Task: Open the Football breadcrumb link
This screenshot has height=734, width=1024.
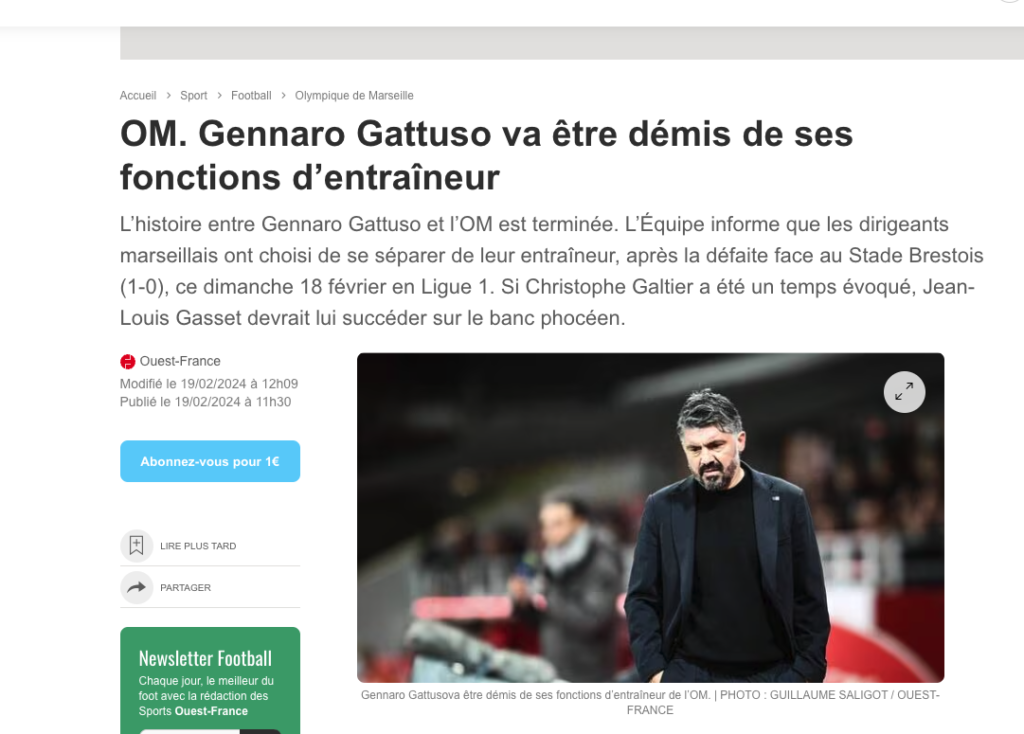Action: tap(251, 95)
